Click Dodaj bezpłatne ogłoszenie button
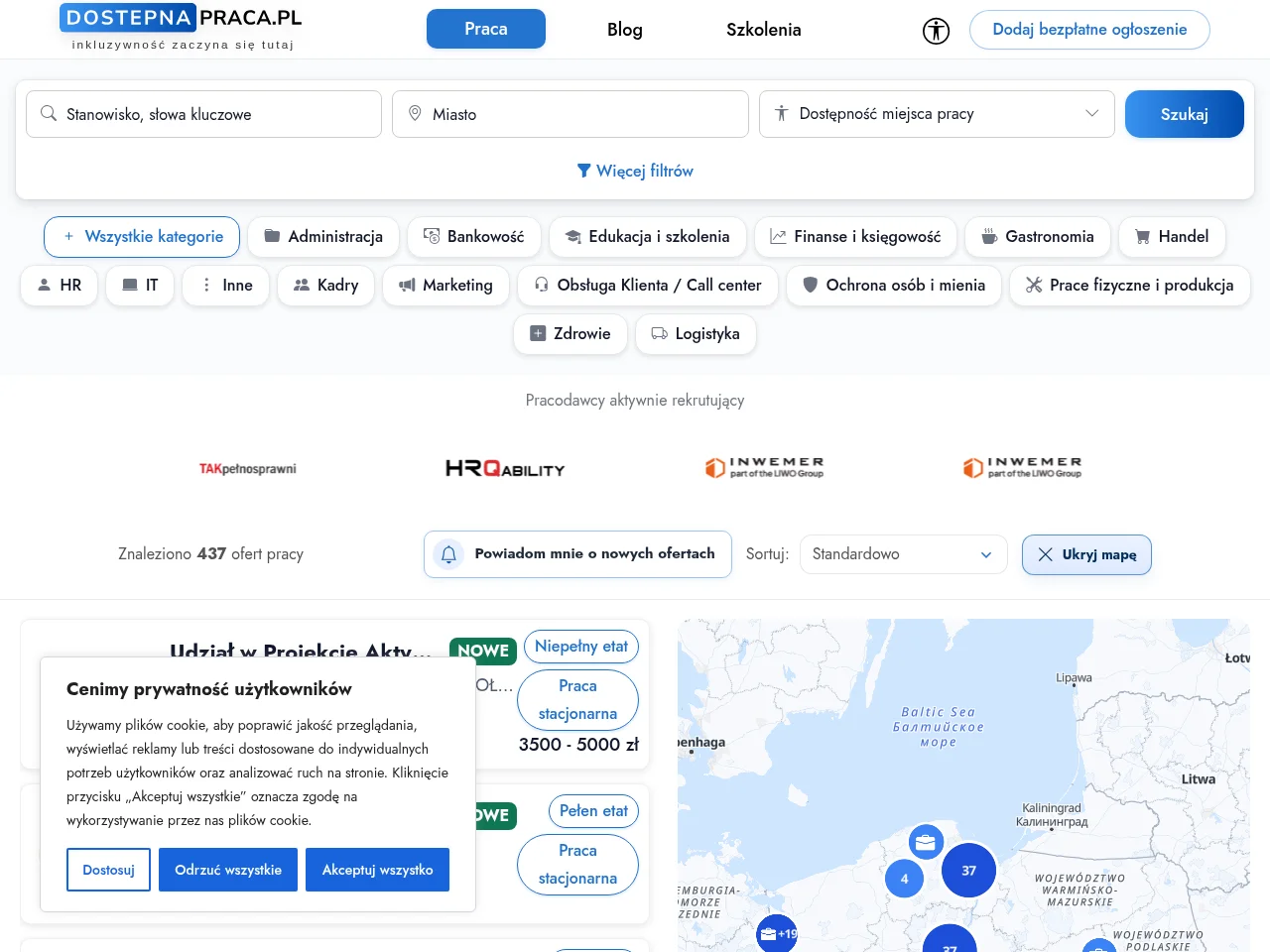This screenshot has width=1270, height=952. pyautogui.click(x=1089, y=30)
